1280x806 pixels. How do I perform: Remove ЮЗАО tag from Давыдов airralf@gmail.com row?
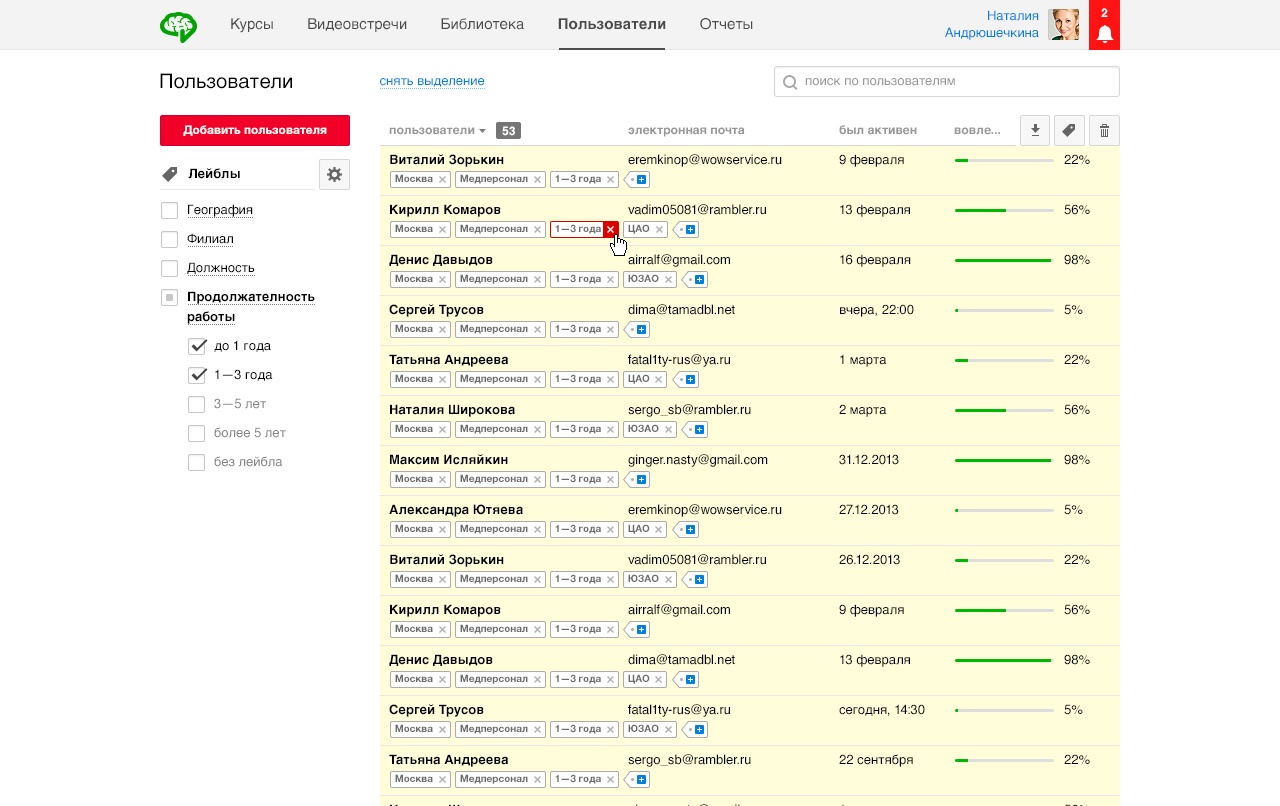tap(669, 279)
